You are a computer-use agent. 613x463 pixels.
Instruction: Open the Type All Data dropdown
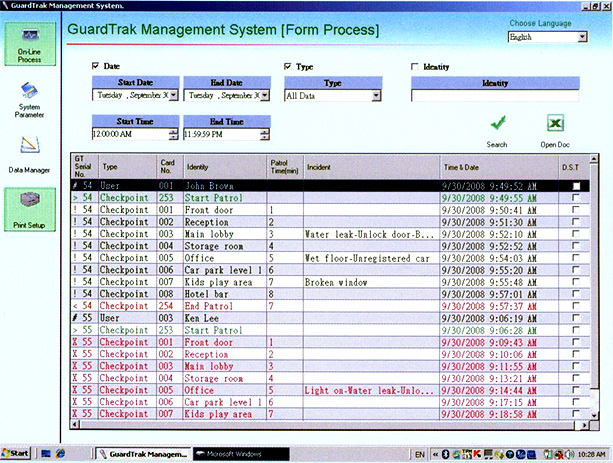376,96
